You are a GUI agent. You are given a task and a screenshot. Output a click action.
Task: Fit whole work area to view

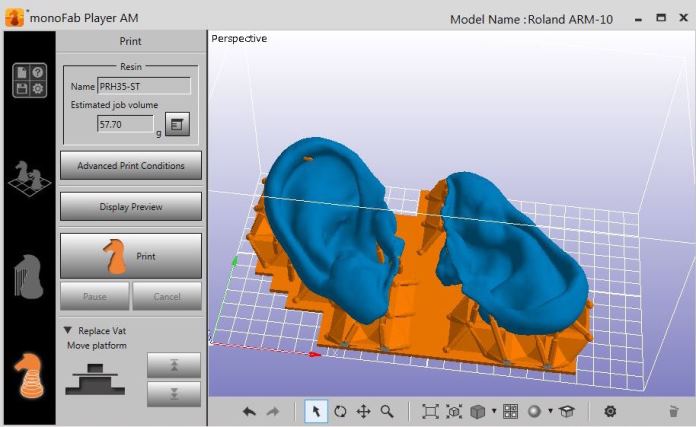430,411
